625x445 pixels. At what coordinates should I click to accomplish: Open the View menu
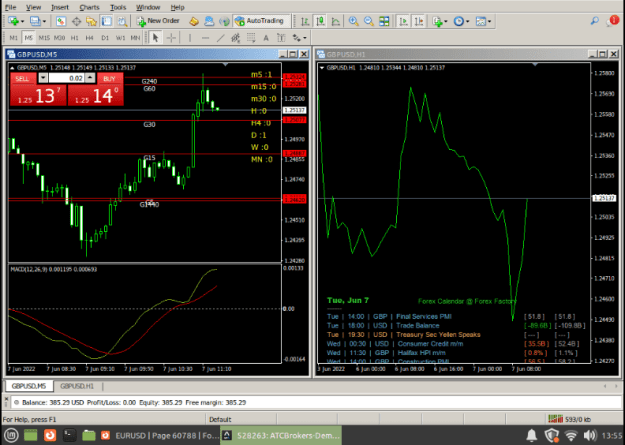(x=33, y=7)
